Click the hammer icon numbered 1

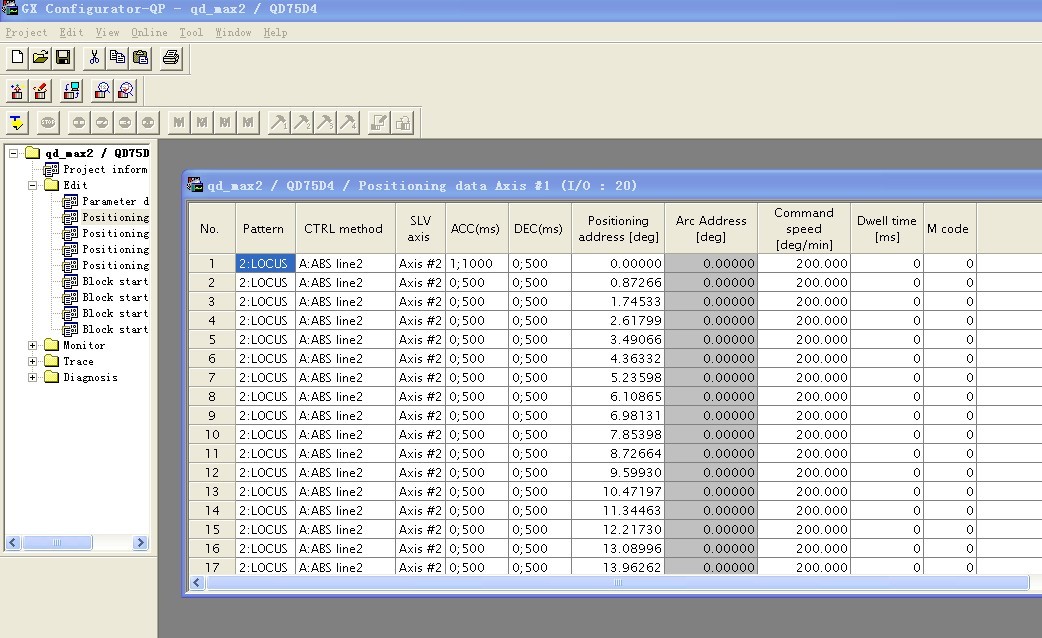point(279,122)
